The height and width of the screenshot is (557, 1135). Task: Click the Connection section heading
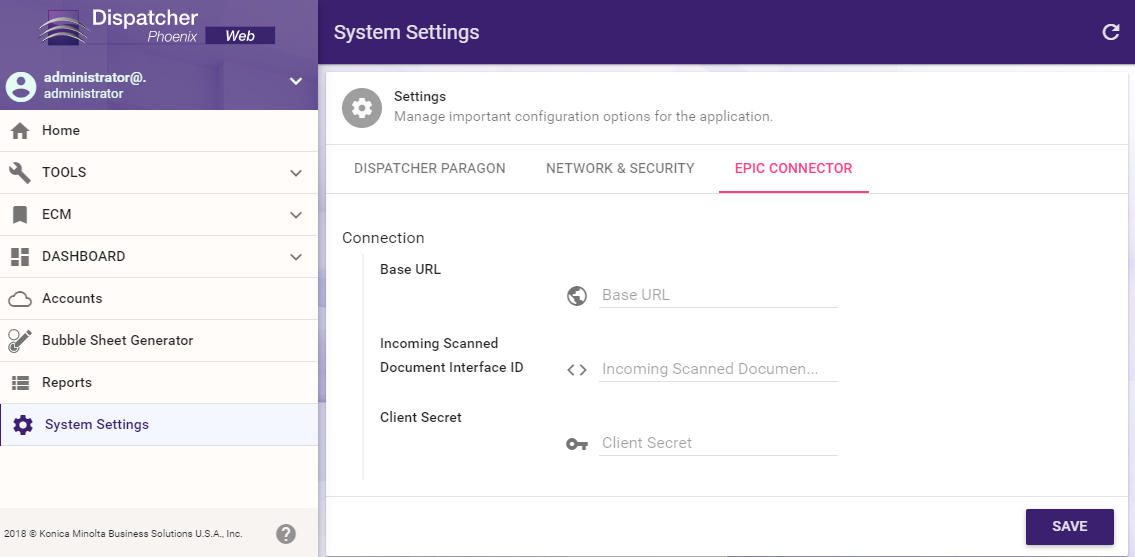pos(383,238)
